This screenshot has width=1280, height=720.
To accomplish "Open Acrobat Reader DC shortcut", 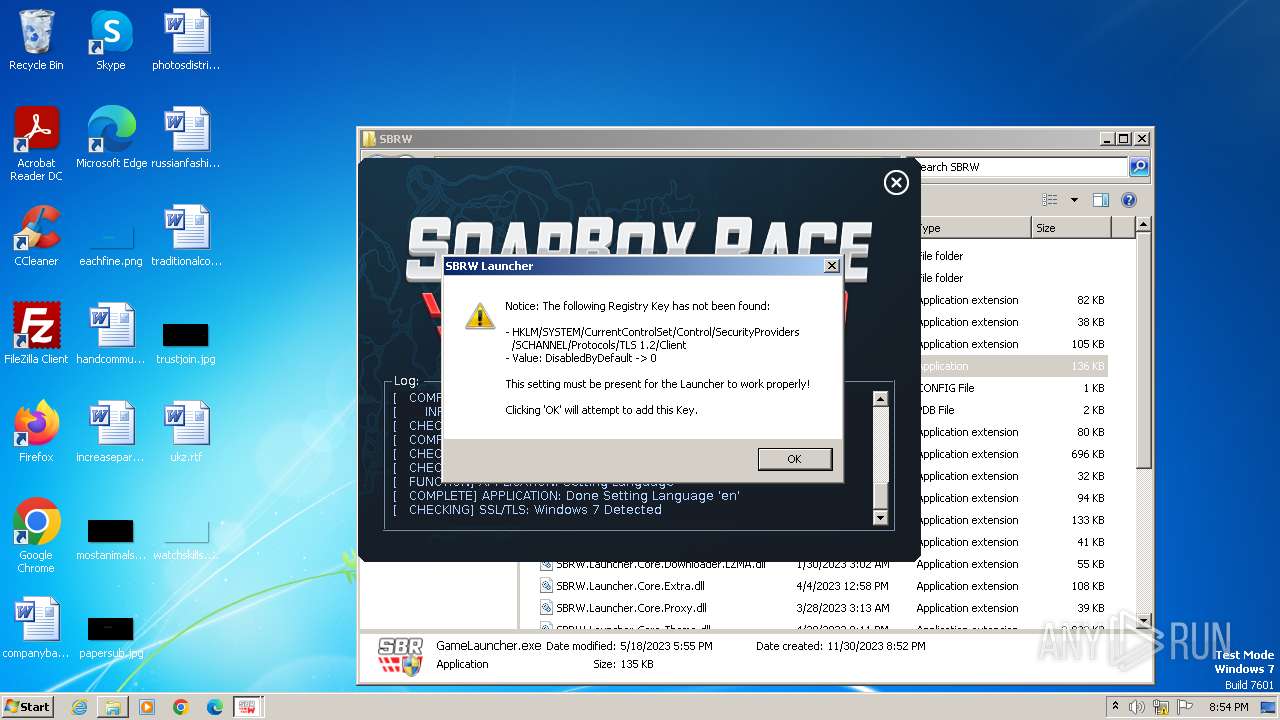I will (x=36, y=144).
